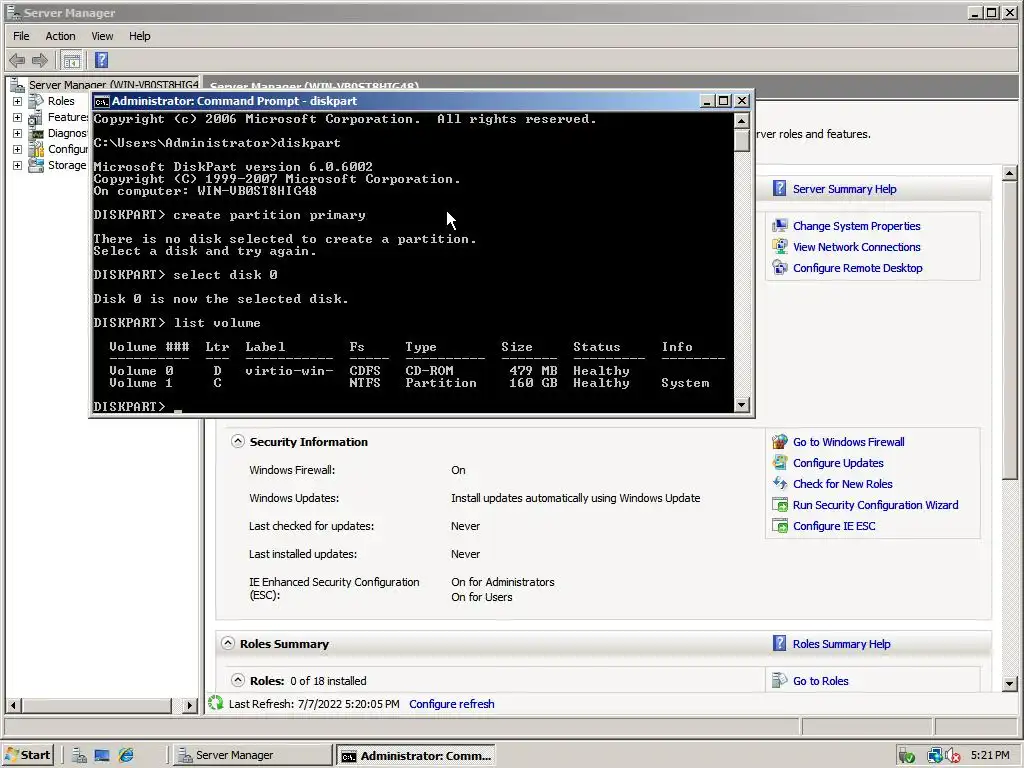This screenshot has width=1024, height=768.
Task: Open the Go to Roles link
Action: pos(820,681)
